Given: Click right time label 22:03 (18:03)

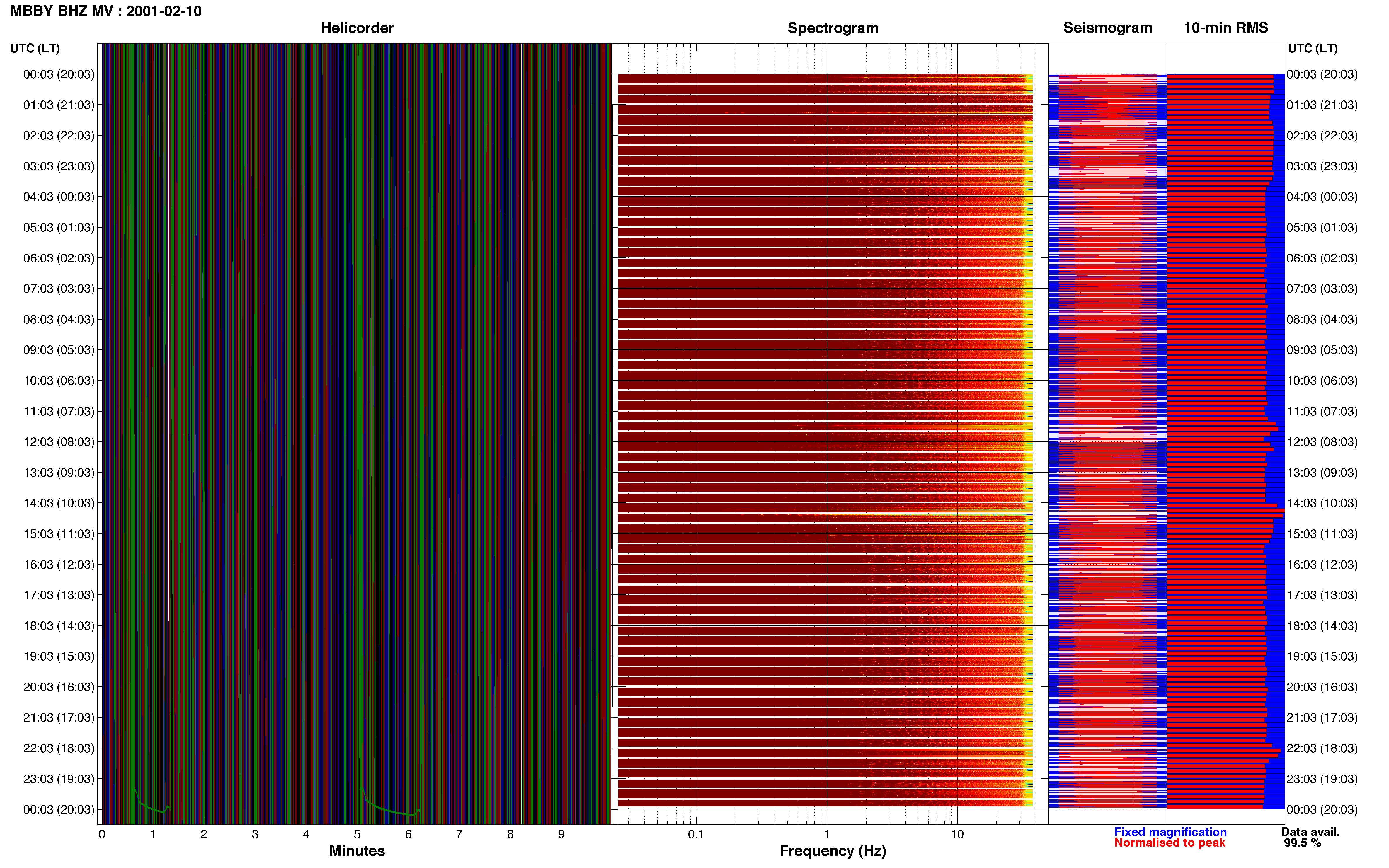Looking at the screenshot, I should (1322, 748).
